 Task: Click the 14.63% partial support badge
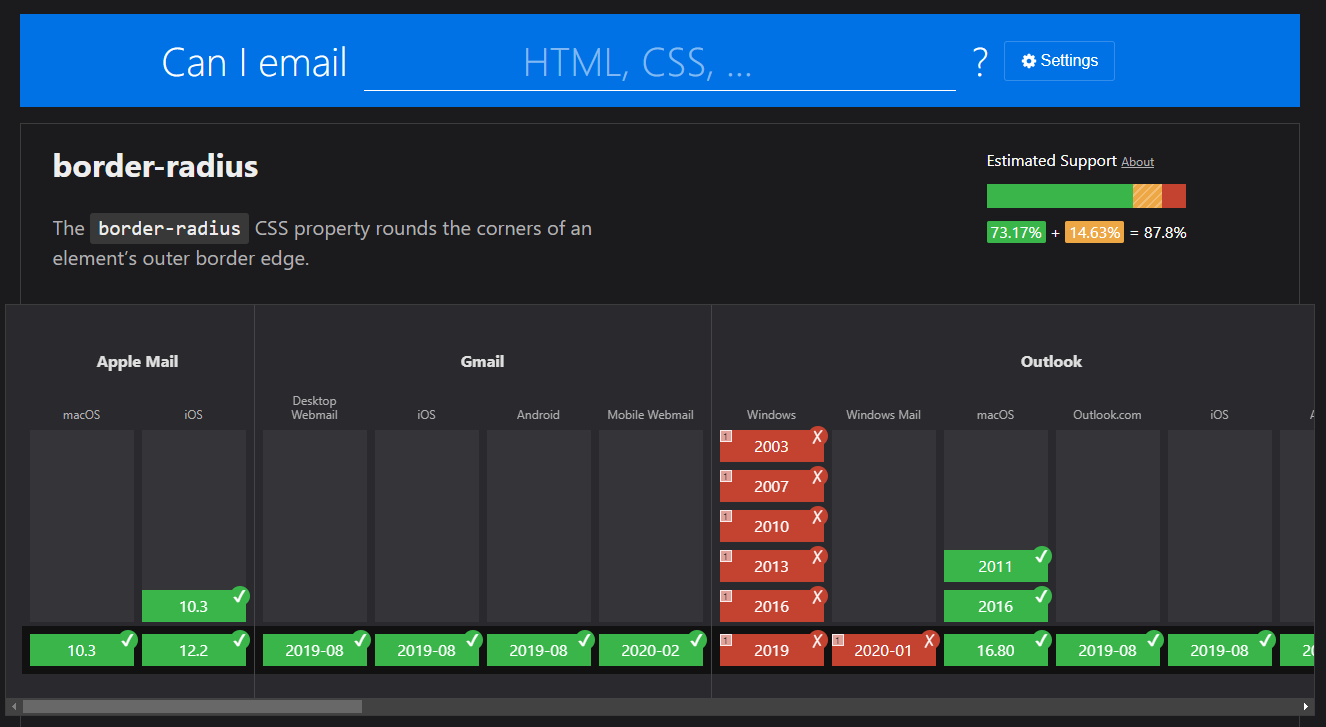coord(1094,233)
